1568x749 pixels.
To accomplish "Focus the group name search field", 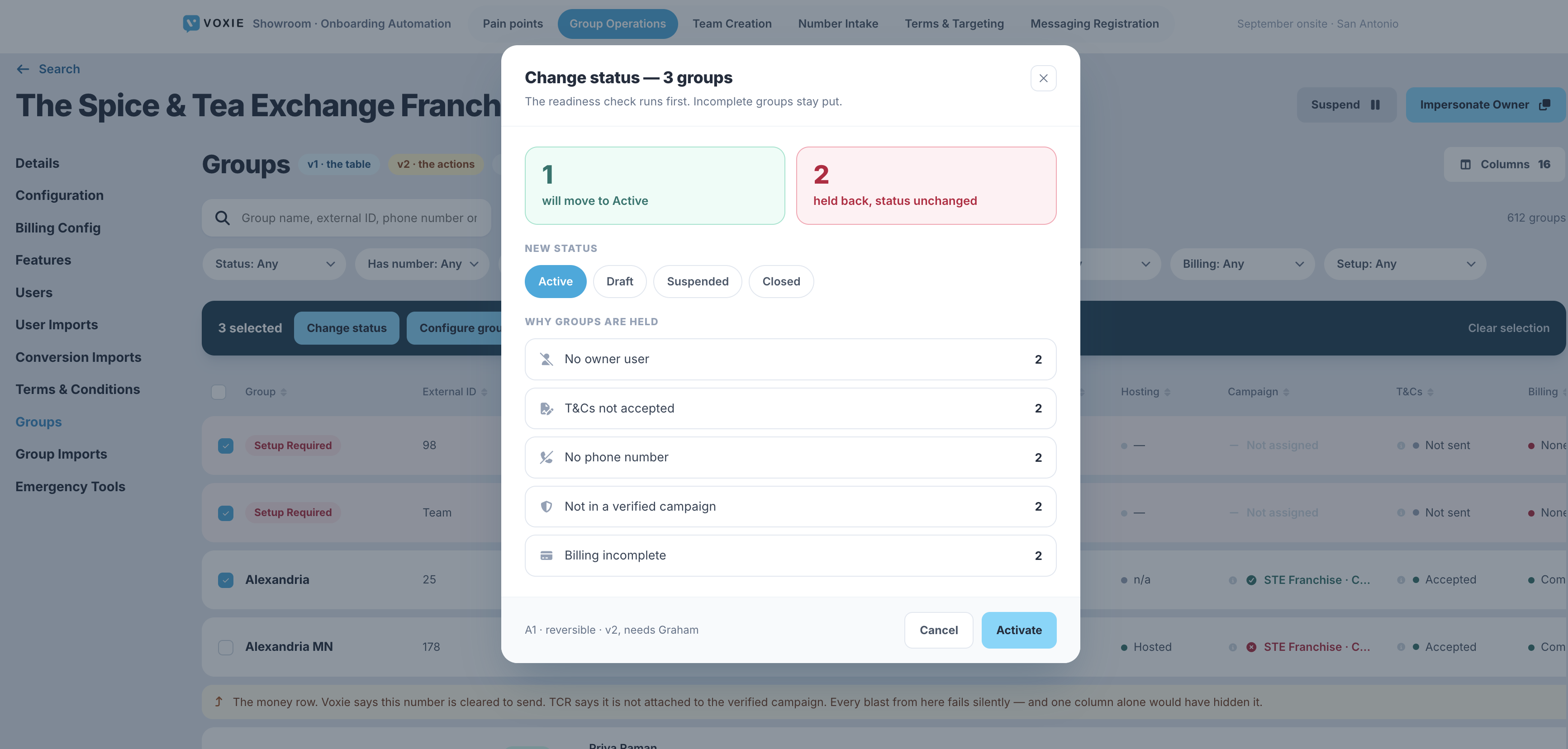I will pyautogui.click(x=347, y=218).
